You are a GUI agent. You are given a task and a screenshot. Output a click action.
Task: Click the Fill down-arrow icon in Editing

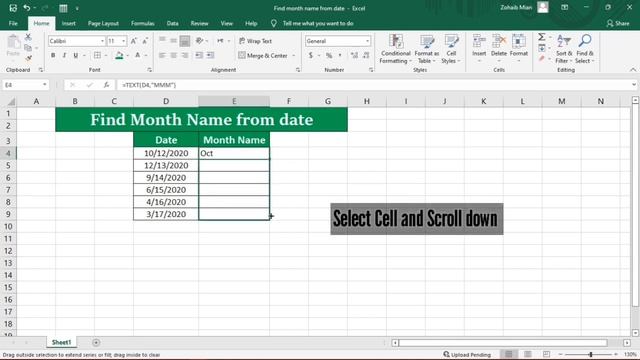[x=542, y=48]
